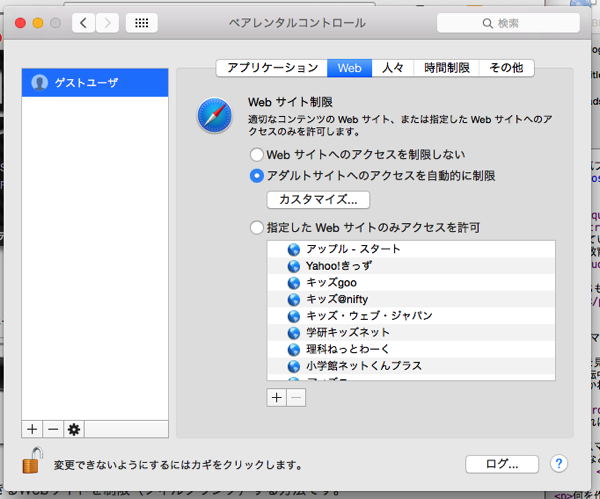Click globe icon beside アップル - スタート
This screenshot has width=600, height=499.
[293, 250]
